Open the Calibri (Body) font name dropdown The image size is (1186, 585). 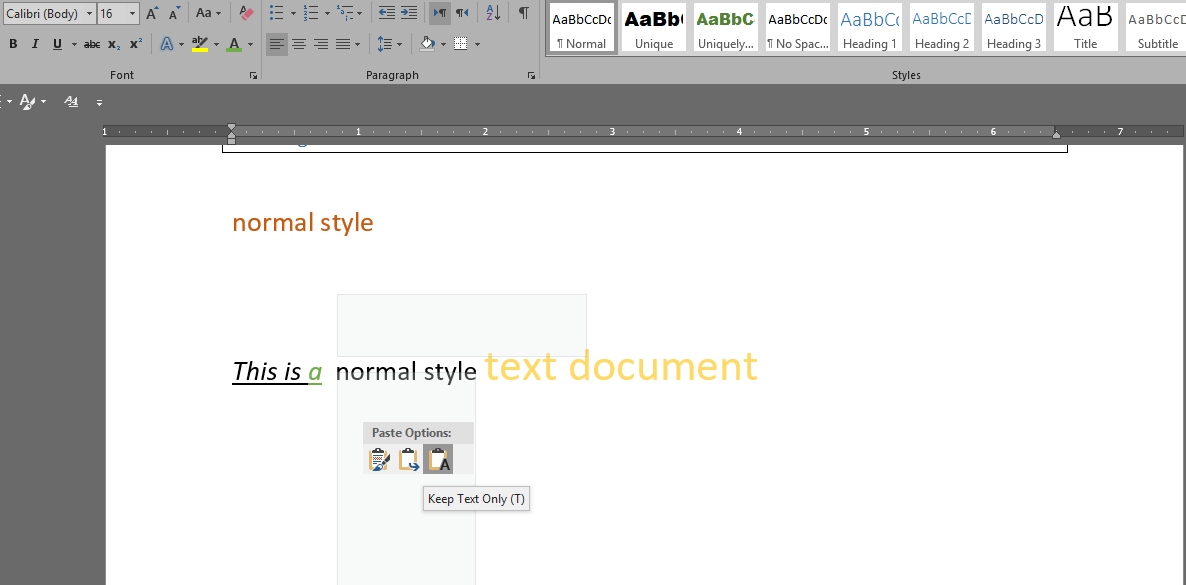89,14
